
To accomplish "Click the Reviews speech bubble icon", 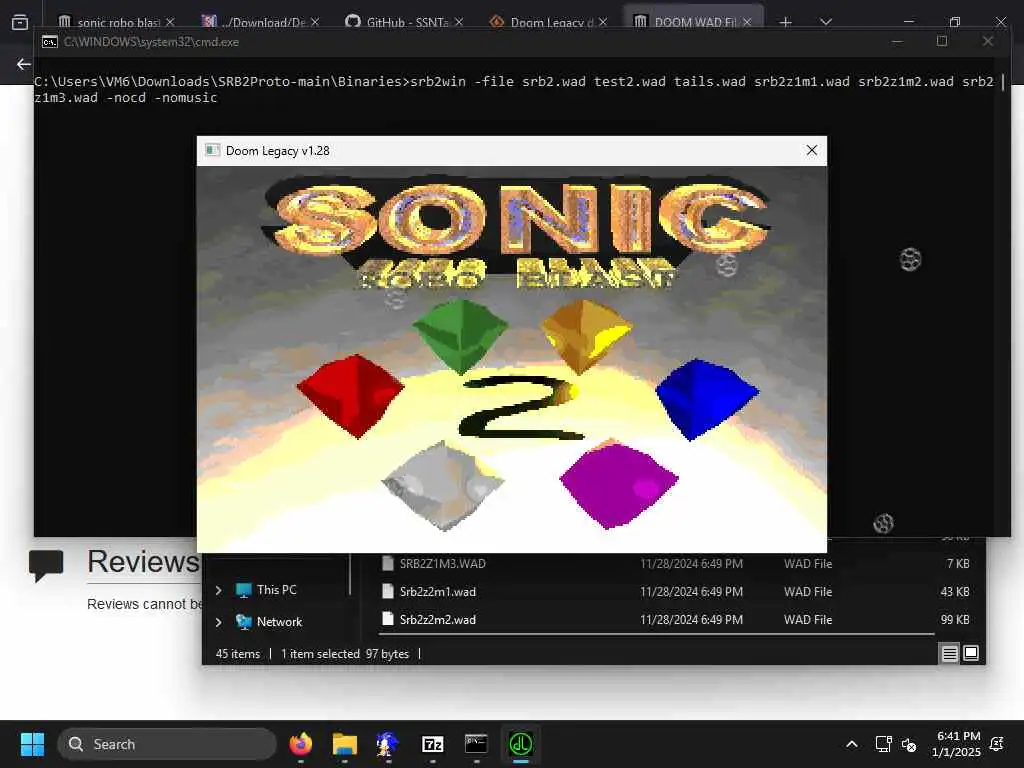I will (46, 565).
